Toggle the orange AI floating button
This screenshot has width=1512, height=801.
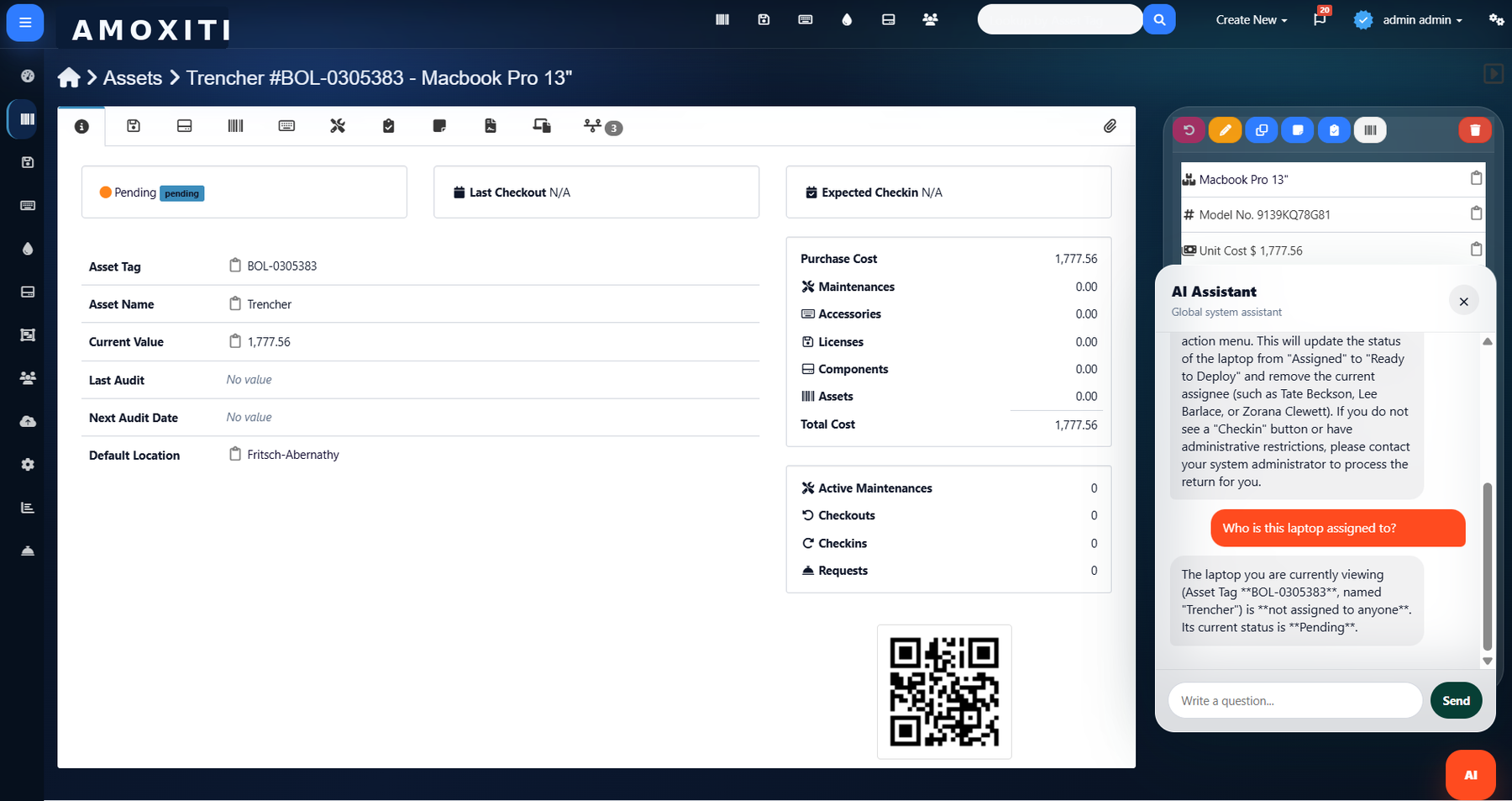click(x=1471, y=775)
